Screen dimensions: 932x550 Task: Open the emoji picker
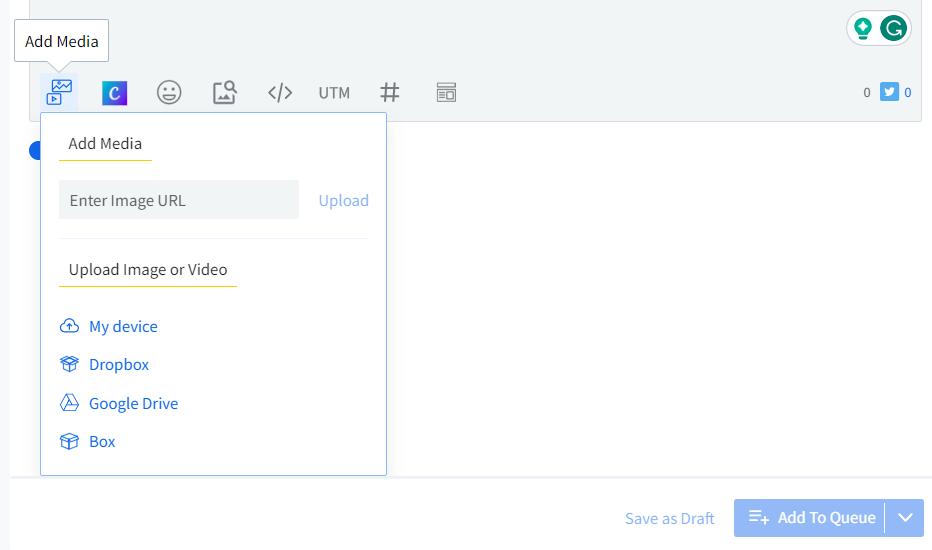(169, 93)
